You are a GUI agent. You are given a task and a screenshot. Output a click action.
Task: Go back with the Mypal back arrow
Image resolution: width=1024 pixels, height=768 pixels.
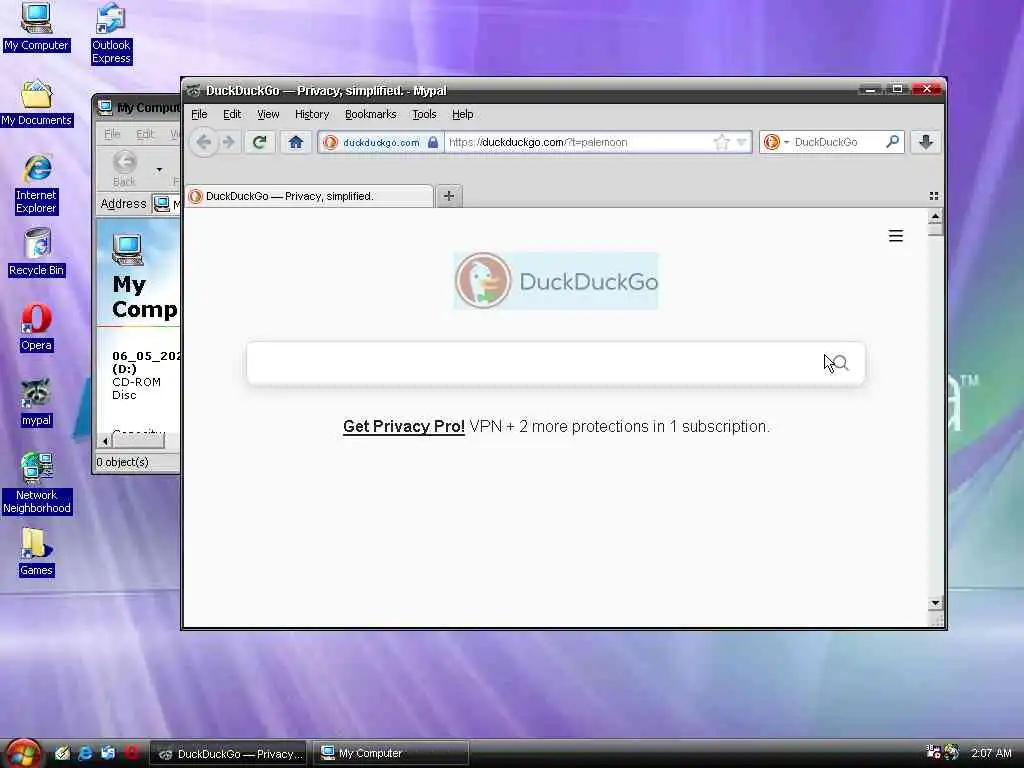[204, 142]
